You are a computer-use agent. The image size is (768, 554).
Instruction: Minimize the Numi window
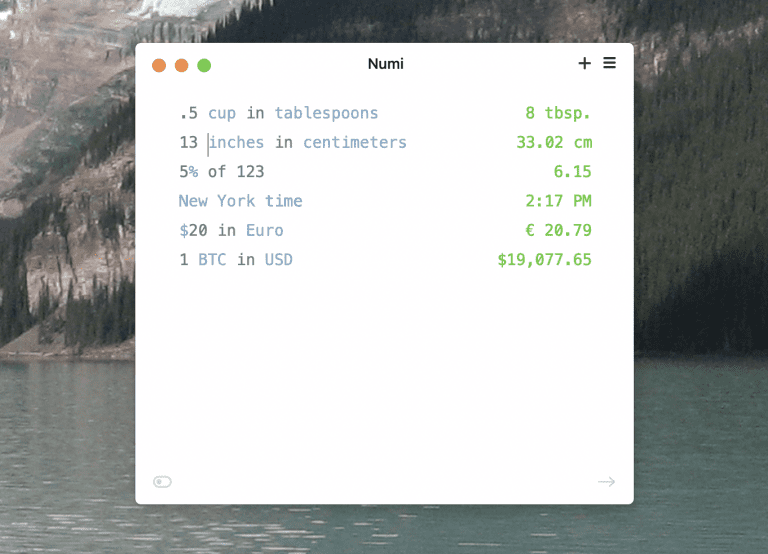pos(181,66)
